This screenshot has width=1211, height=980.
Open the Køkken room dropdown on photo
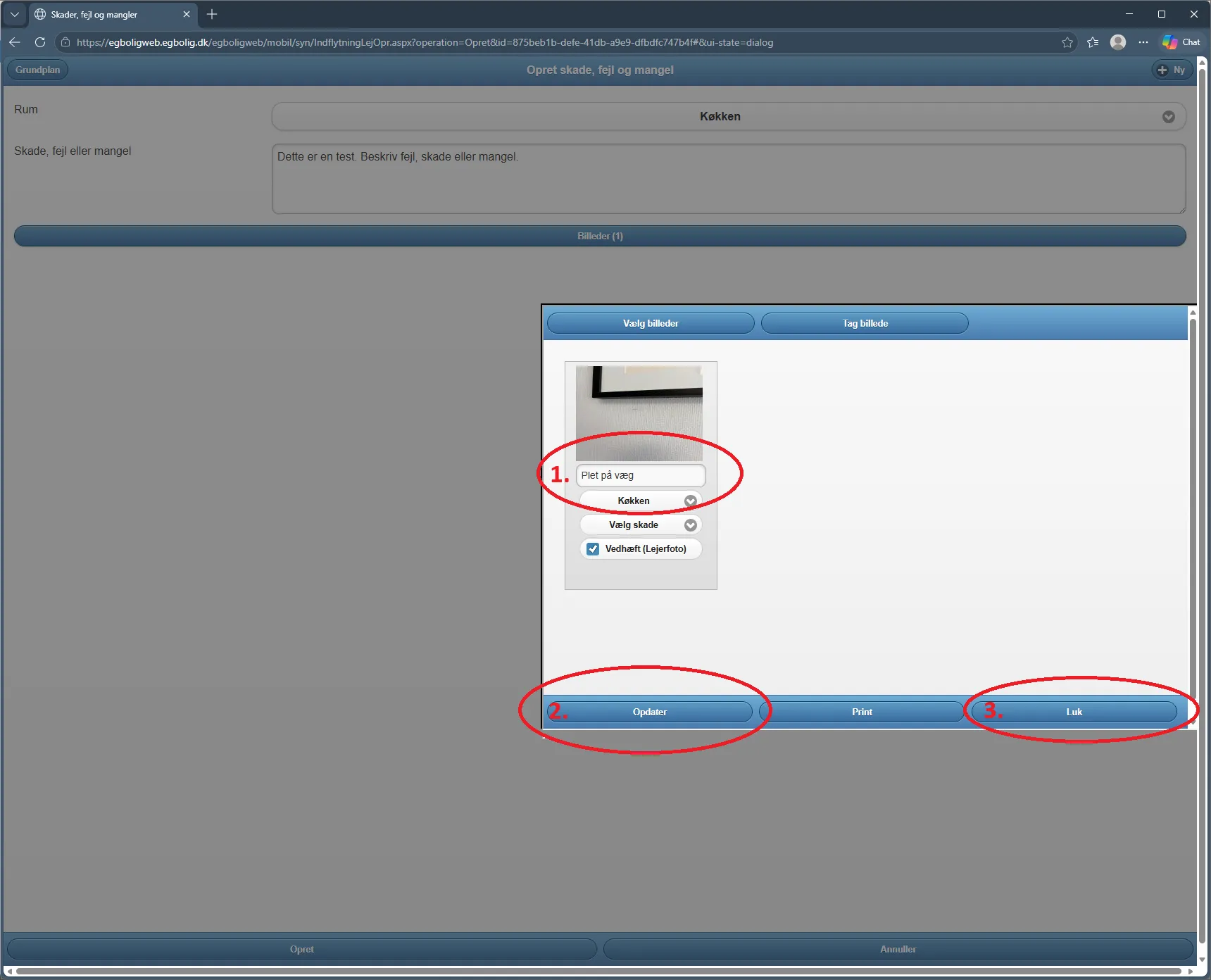[641, 501]
